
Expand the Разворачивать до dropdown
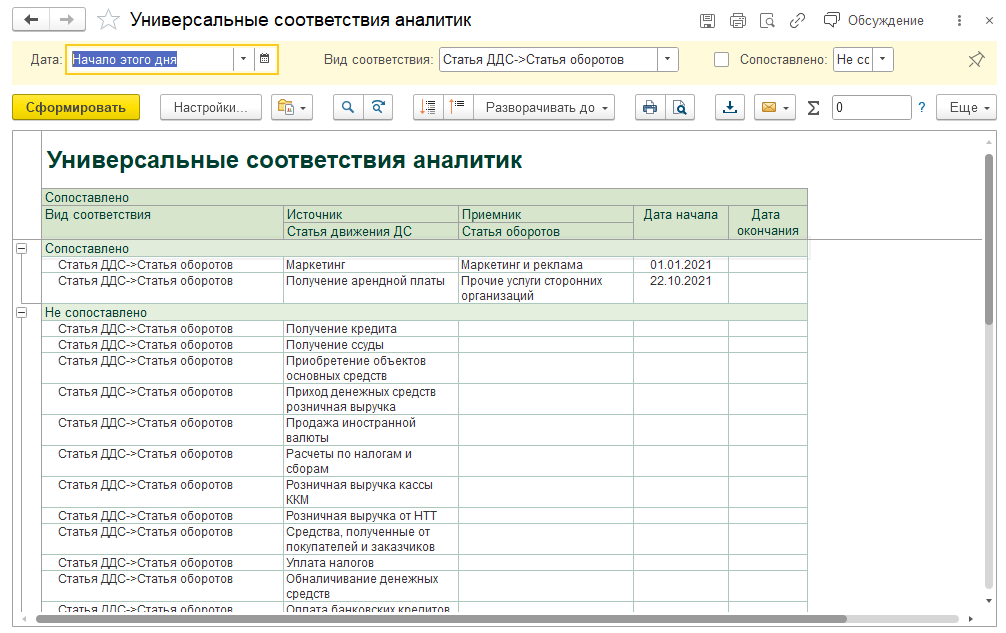pos(545,108)
